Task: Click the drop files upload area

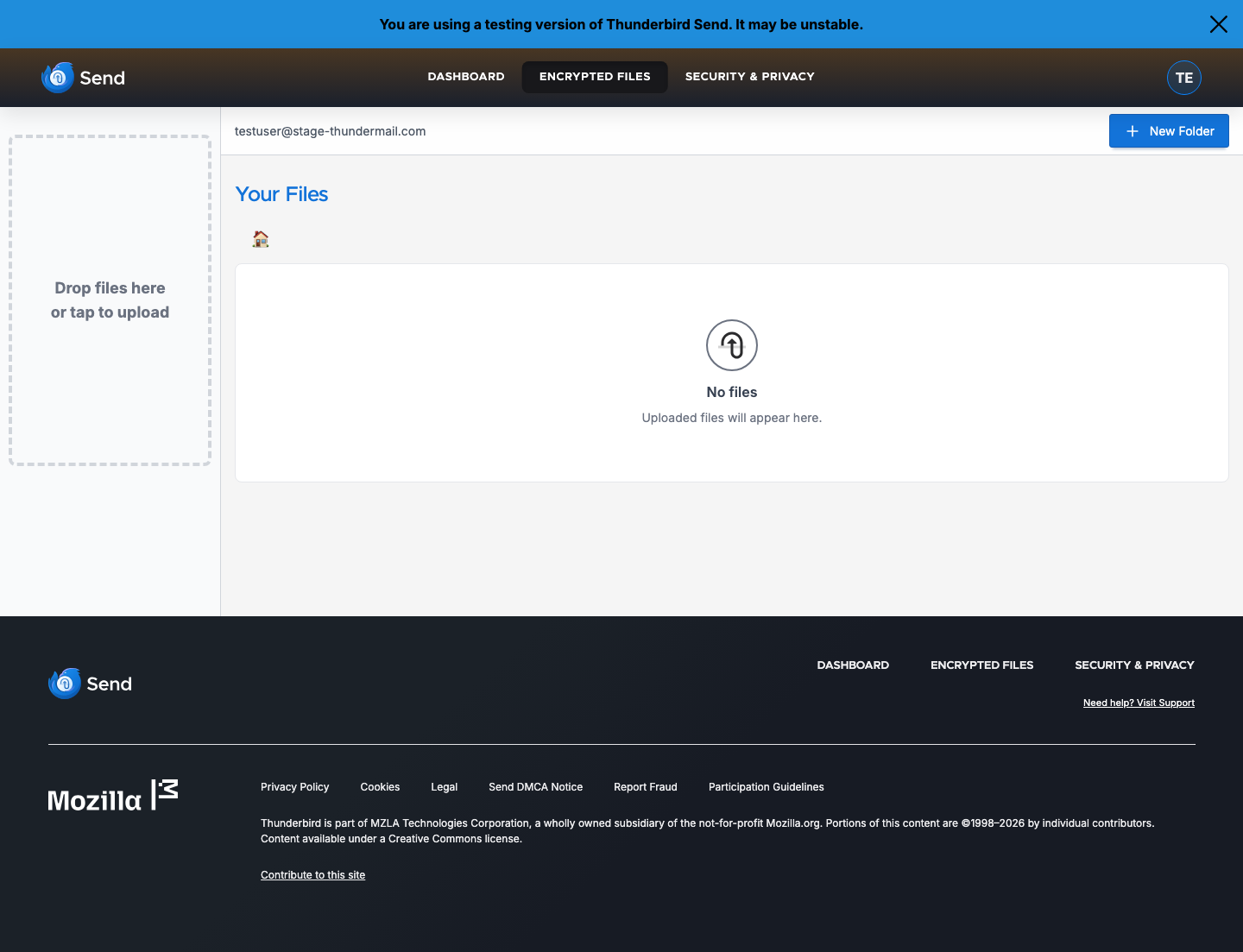Action: [110, 300]
